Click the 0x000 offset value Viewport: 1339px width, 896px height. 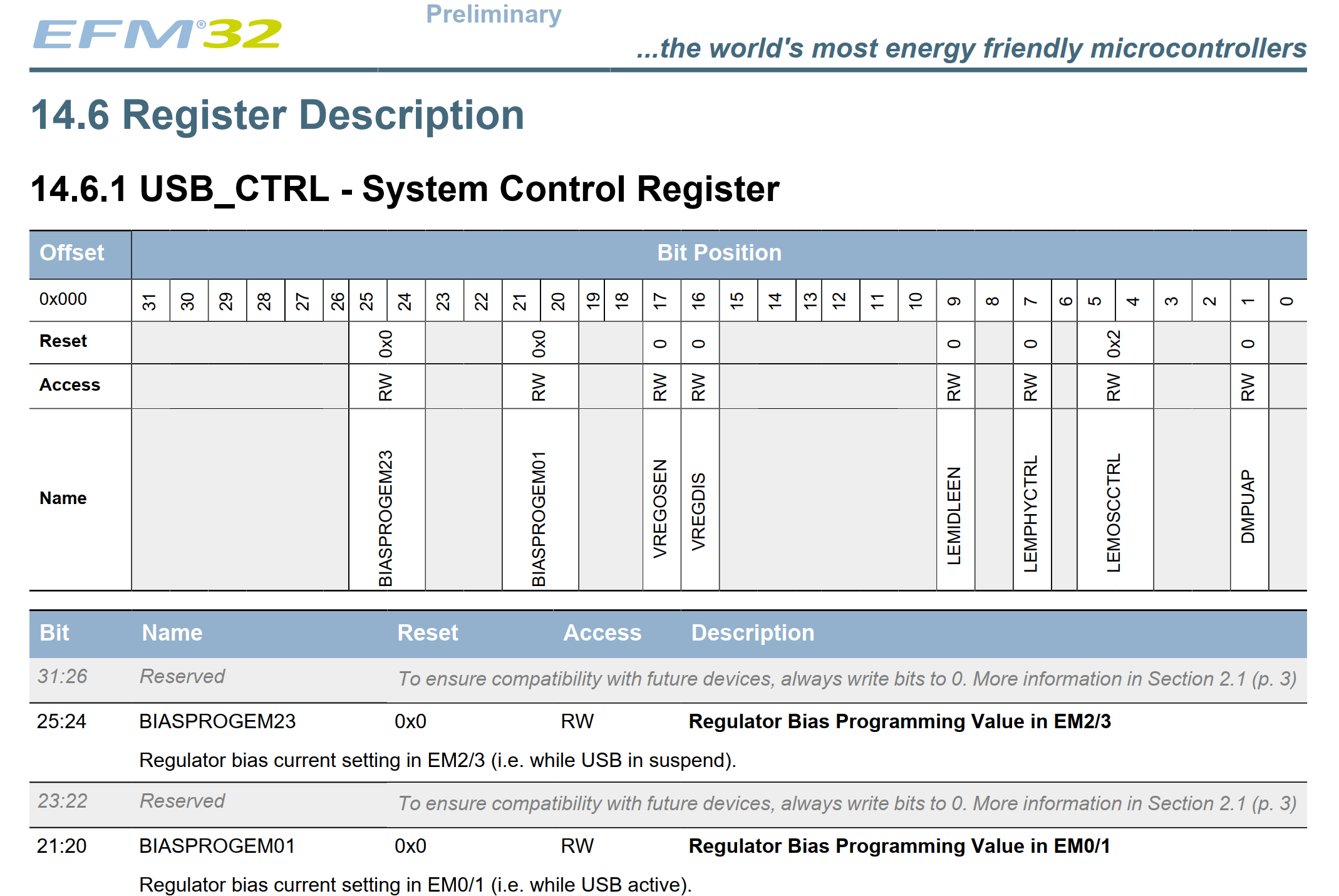click(x=63, y=299)
